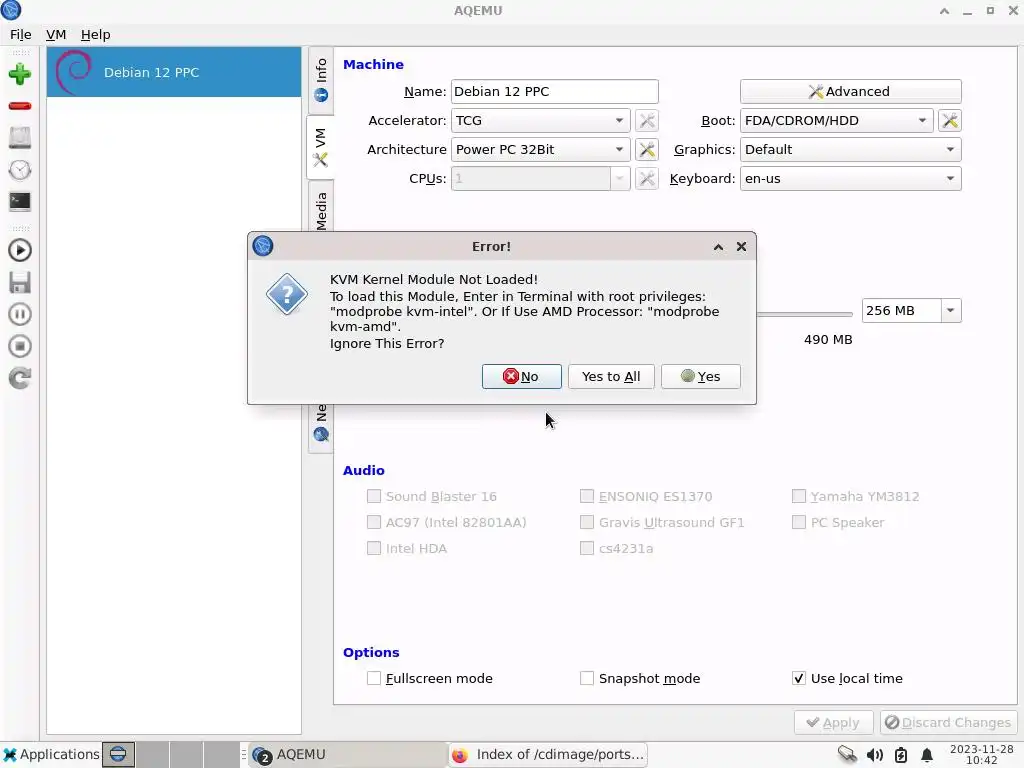Add a new VM with the green plus icon
This screenshot has width=1024, height=768.
click(x=20, y=74)
